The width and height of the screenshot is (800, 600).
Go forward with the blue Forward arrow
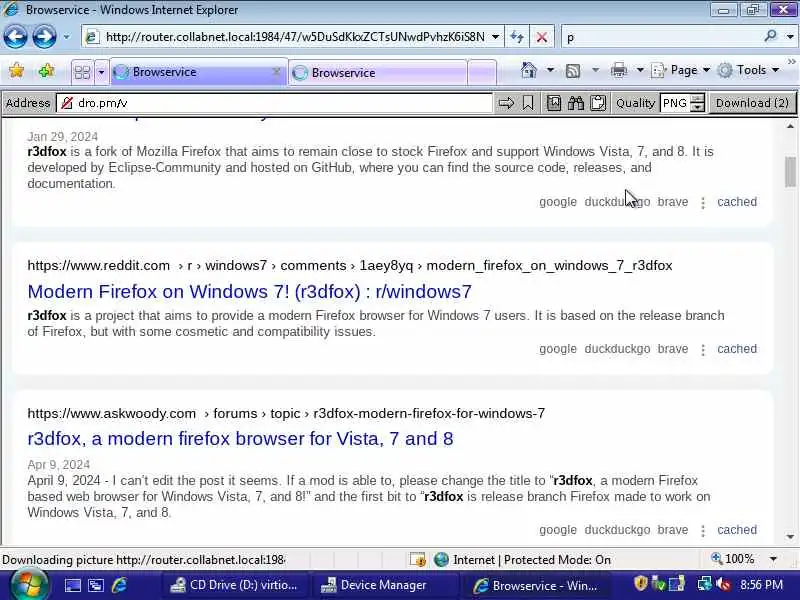pos(45,37)
